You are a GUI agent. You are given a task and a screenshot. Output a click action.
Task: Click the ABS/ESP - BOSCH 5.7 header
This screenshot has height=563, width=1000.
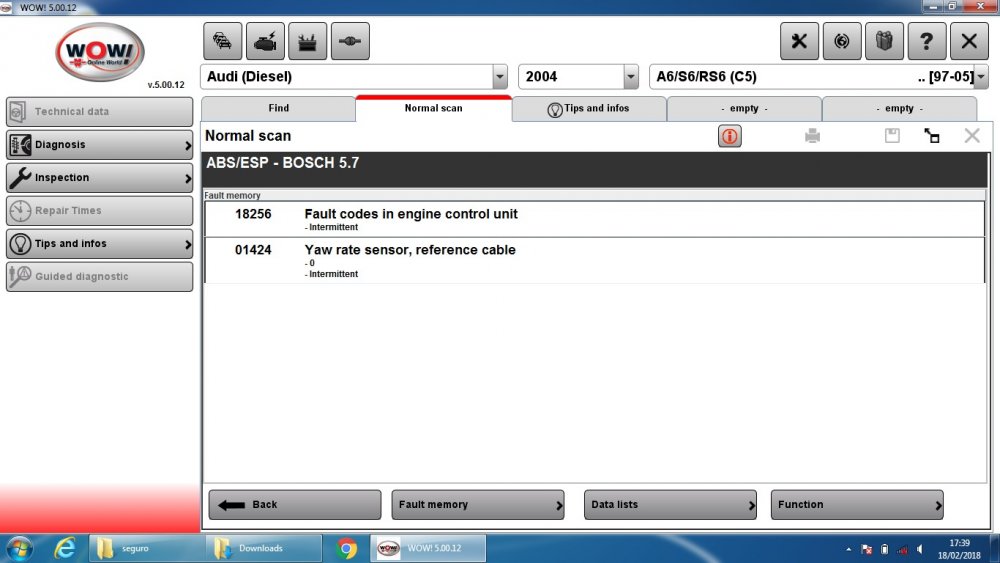coord(596,169)
